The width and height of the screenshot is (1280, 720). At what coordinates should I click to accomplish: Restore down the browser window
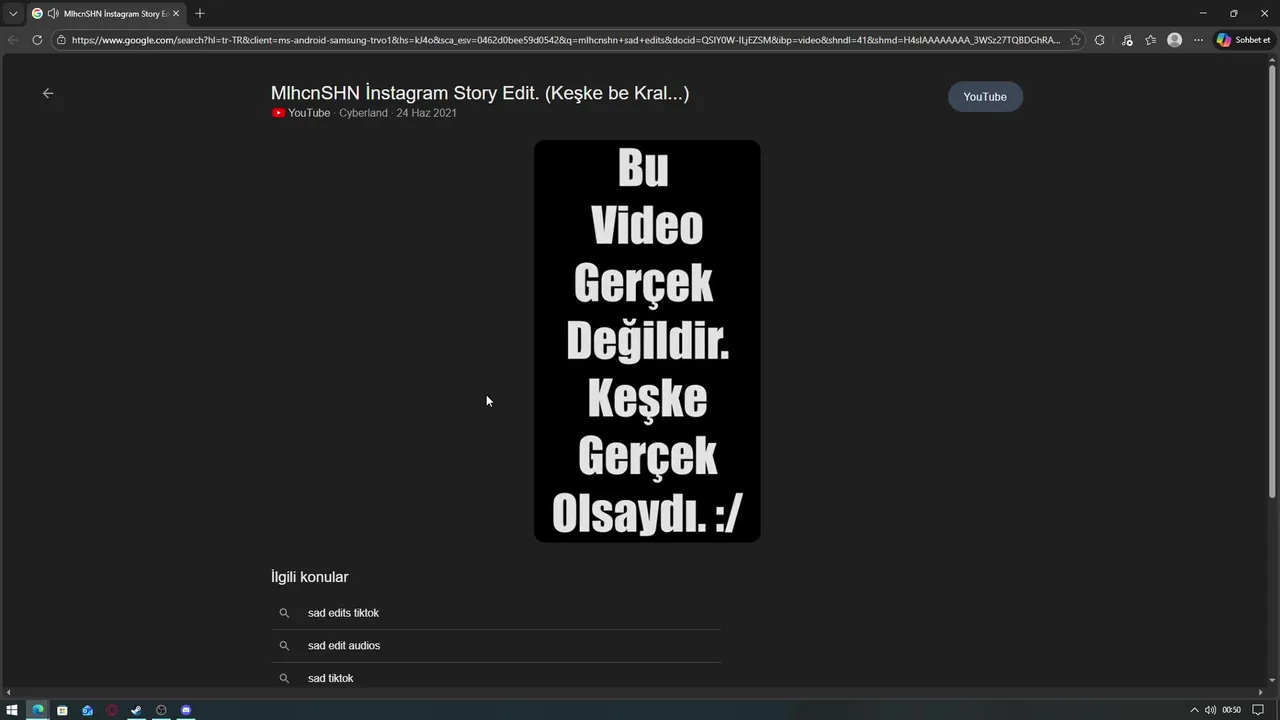(1233, 13)
